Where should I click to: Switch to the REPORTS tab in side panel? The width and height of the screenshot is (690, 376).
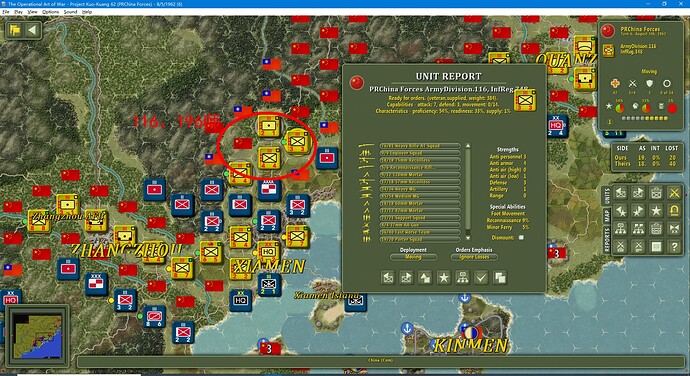(606, 240)
